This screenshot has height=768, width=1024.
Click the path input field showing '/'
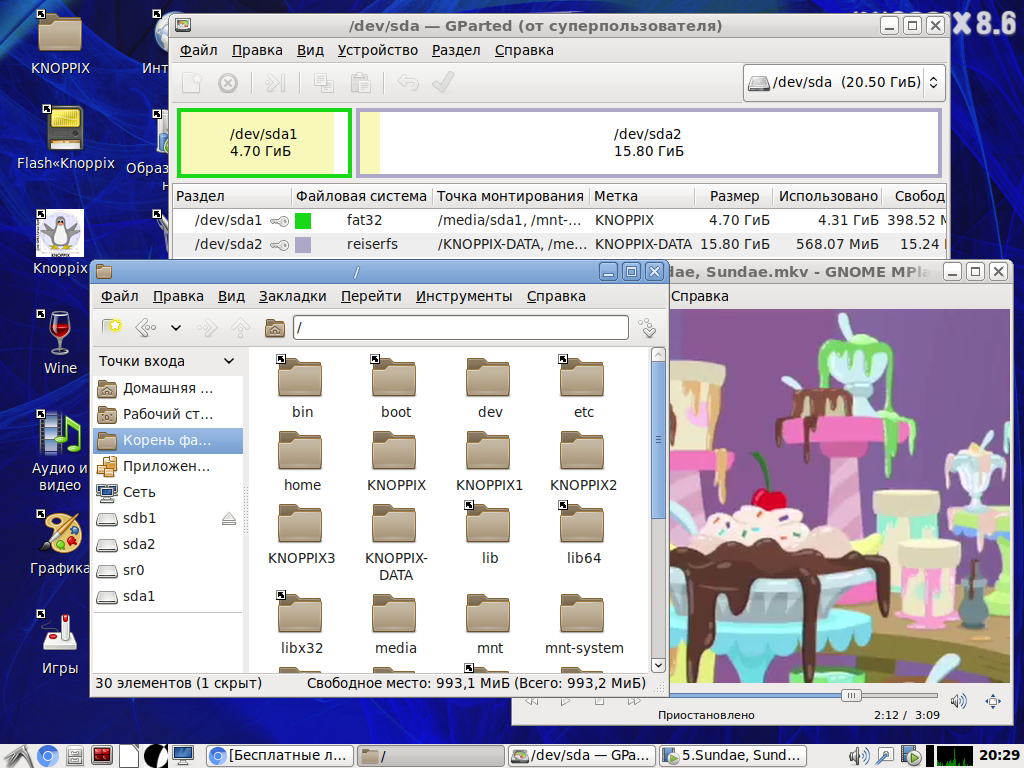tap(460, 327)
